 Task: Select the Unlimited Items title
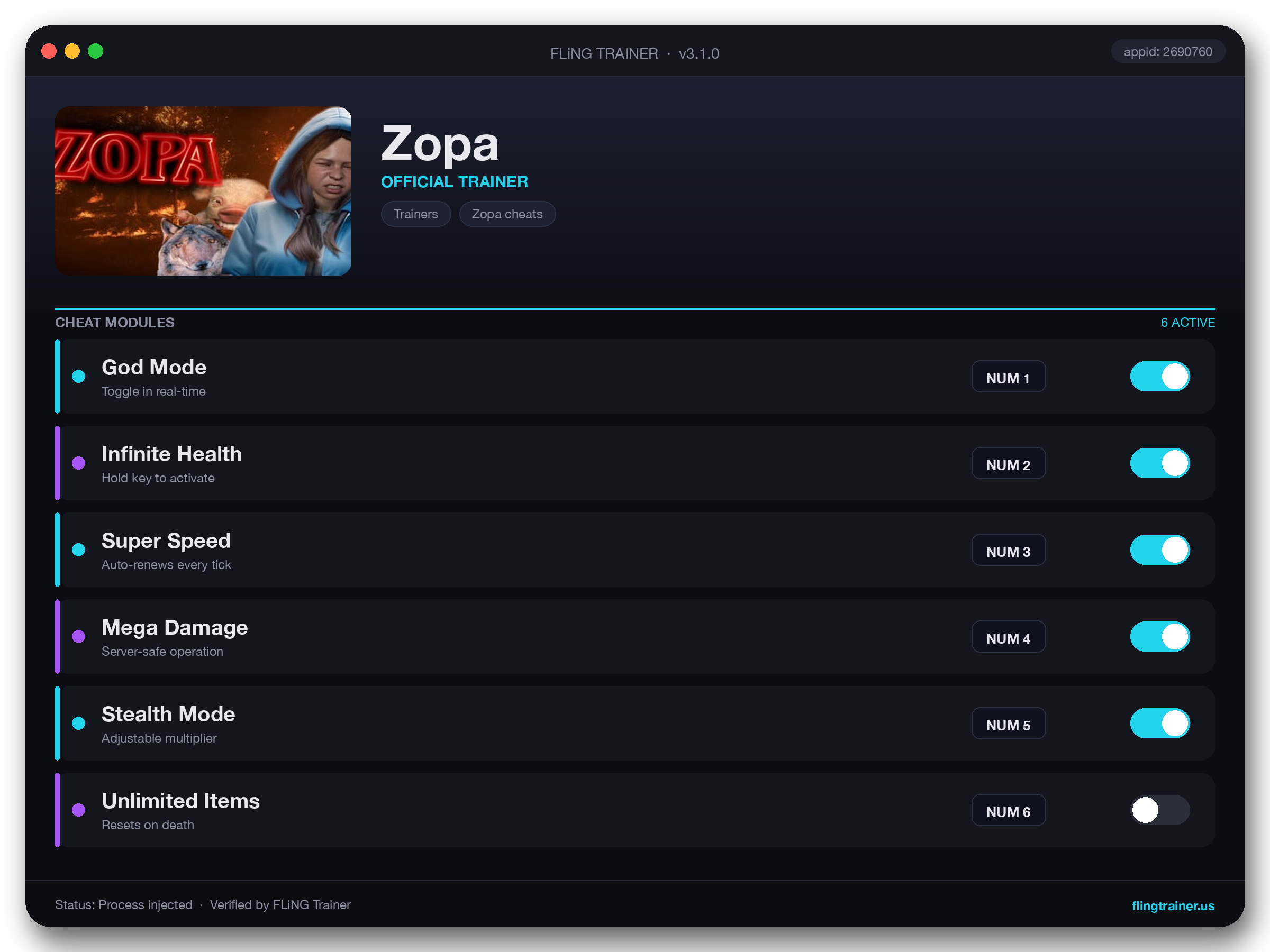point(181,801)
